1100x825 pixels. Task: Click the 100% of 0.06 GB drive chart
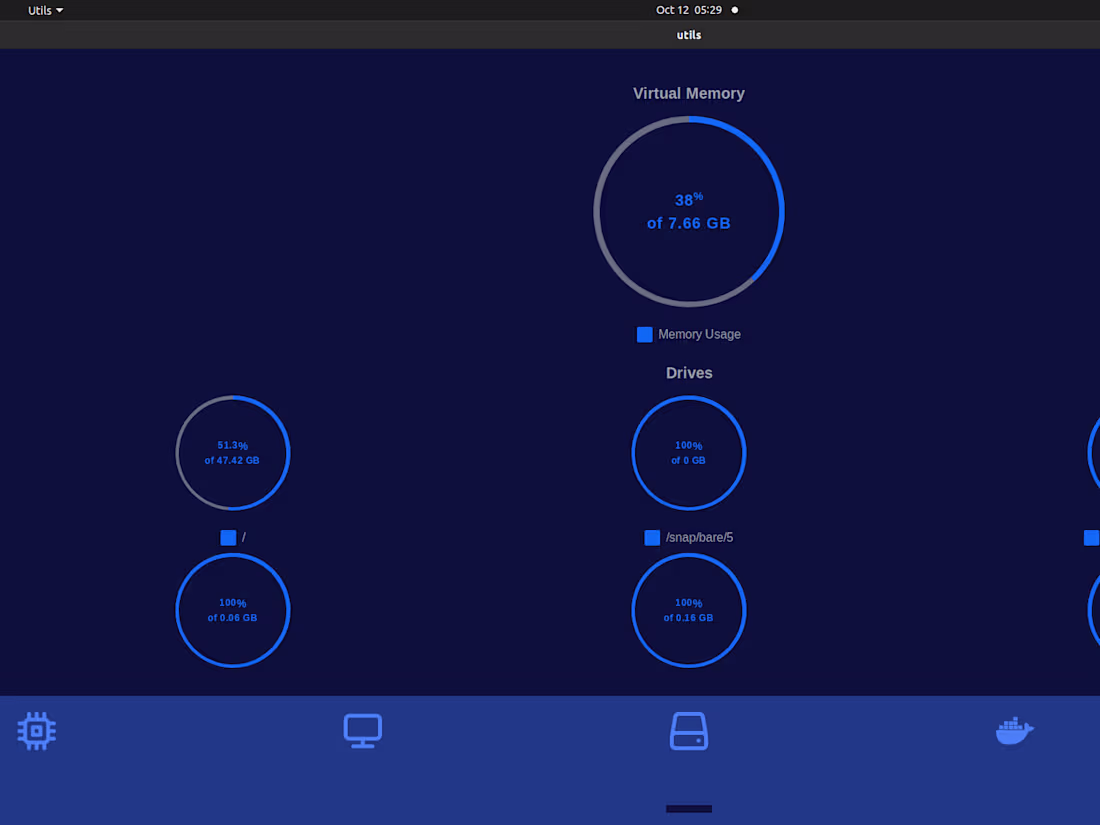[x=233, y=610]
